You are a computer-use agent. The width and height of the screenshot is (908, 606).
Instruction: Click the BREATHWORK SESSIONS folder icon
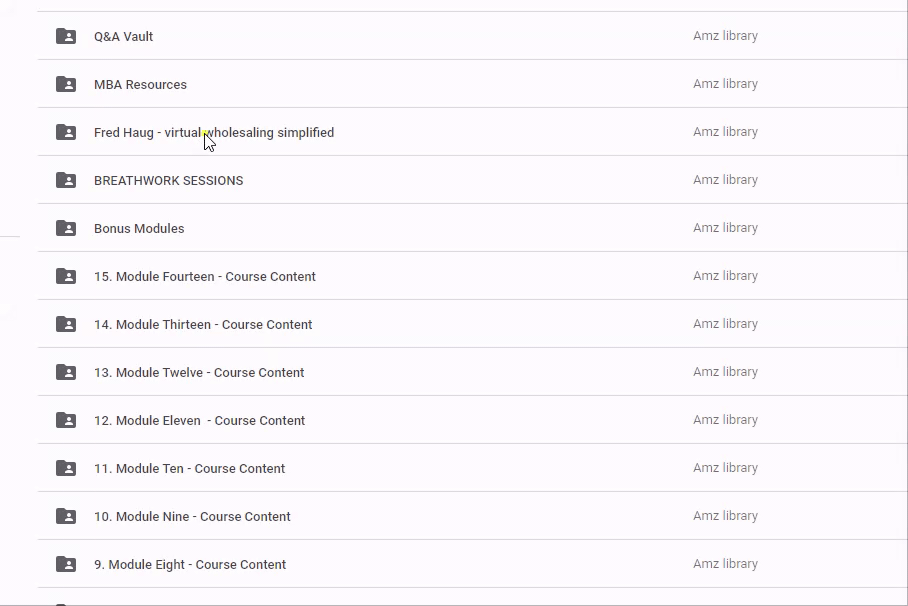66,180
